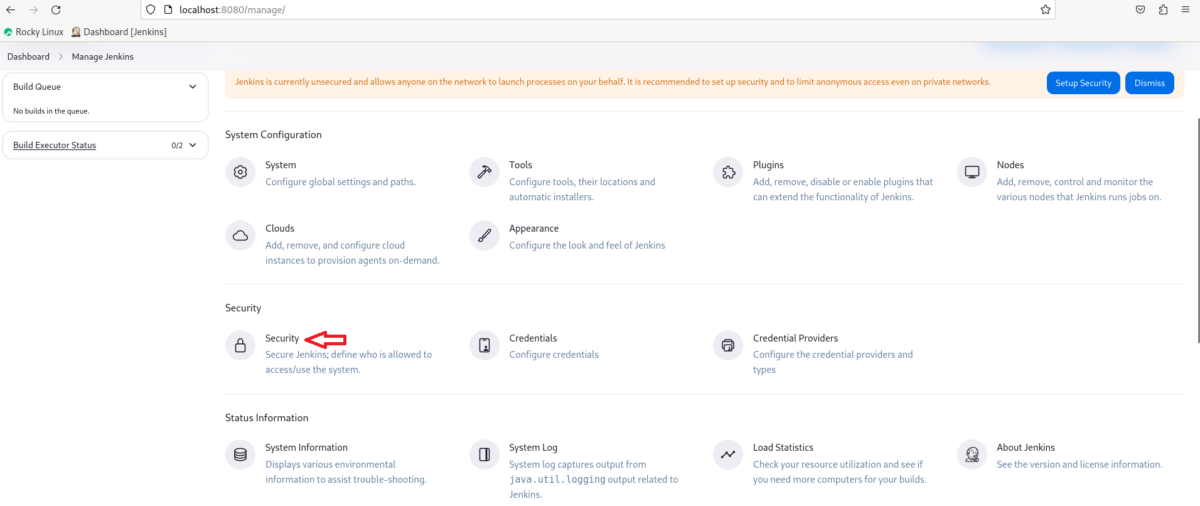1200x506 pixels.
Task: Reload the page with the refresh icon
Action: tap(55, 10)
